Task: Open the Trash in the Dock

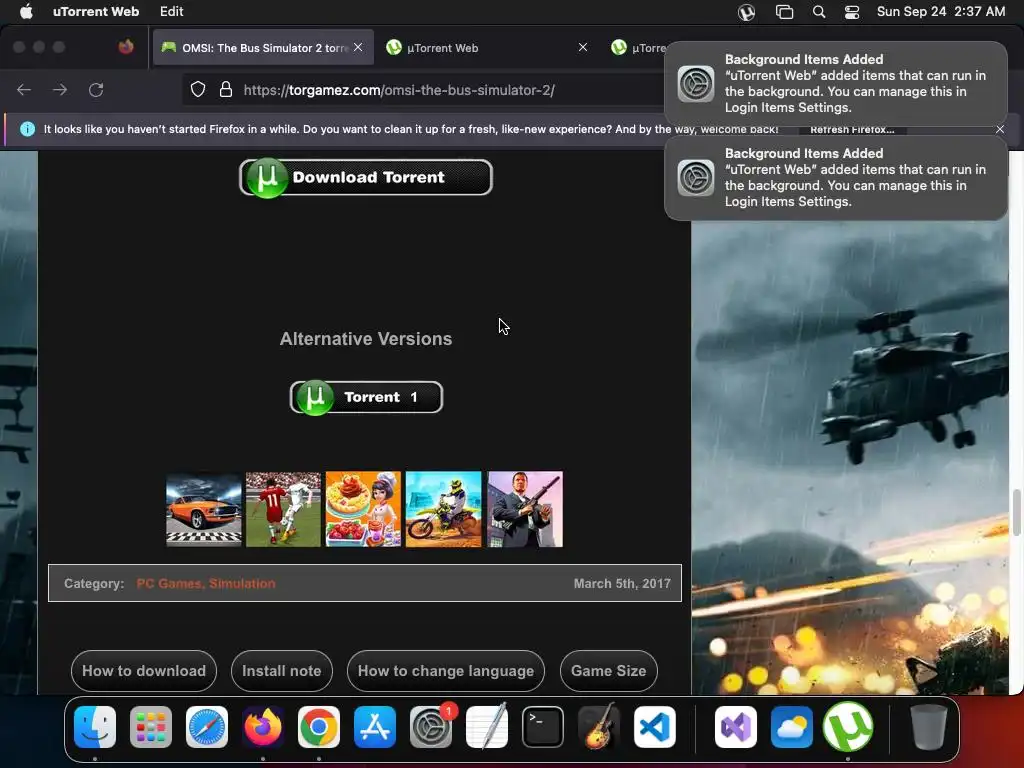Action: coord(929,727)
